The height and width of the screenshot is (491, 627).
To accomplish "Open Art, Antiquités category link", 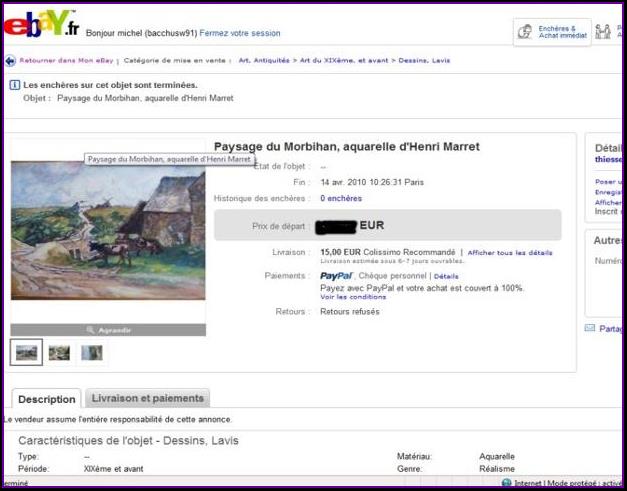I will pos(264,61).
